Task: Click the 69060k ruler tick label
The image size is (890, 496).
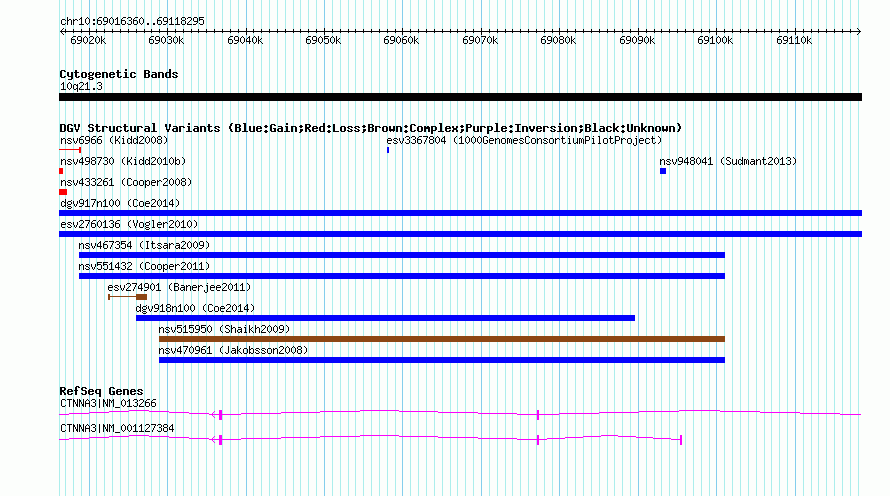Action: (x=401, y=40)
